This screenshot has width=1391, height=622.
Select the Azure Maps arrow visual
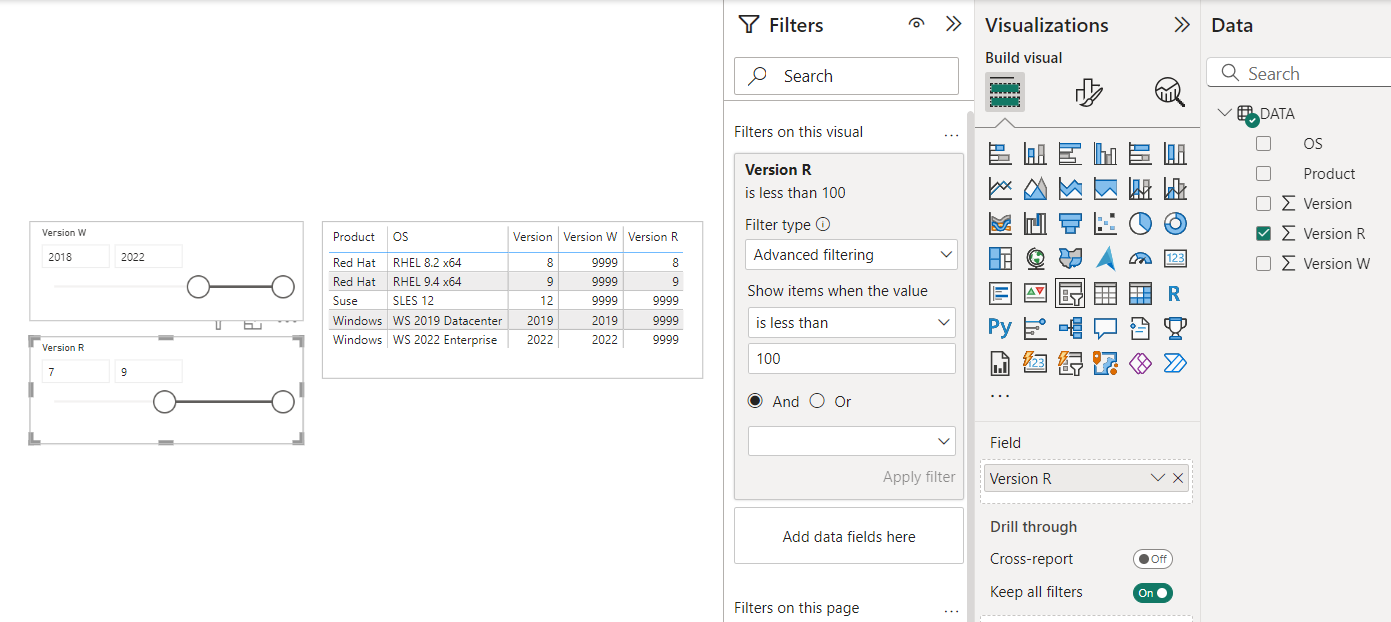tap(1105, 258)
